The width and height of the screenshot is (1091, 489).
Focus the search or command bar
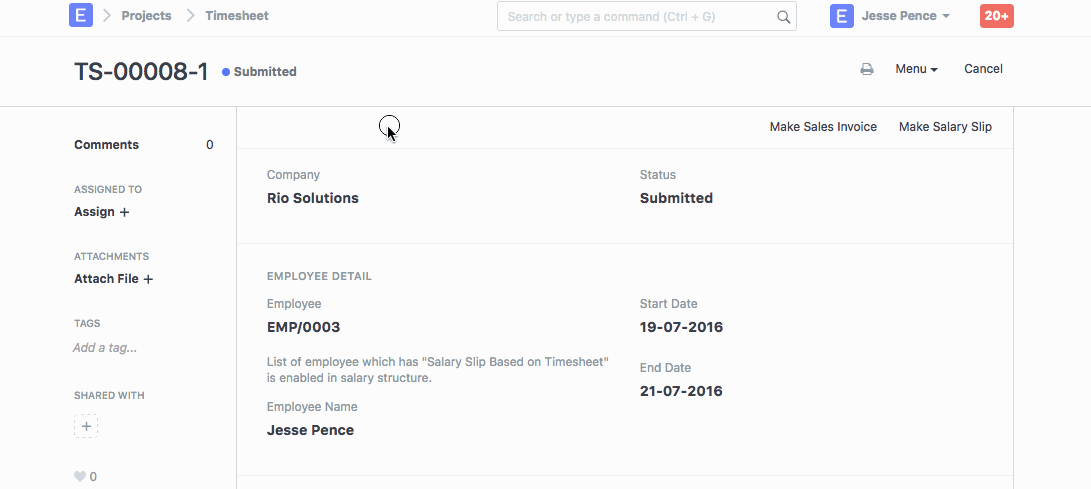click(x=640, y=17)
